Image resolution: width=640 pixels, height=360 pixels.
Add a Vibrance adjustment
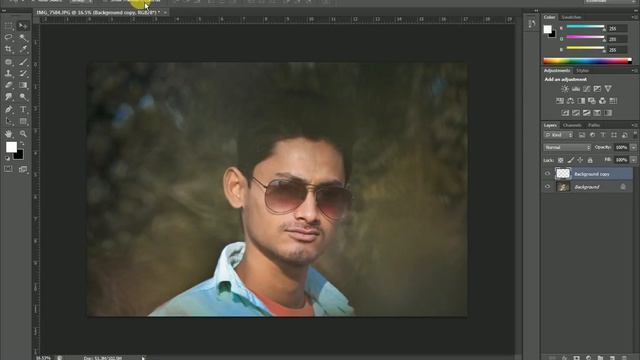coord(608,89)
